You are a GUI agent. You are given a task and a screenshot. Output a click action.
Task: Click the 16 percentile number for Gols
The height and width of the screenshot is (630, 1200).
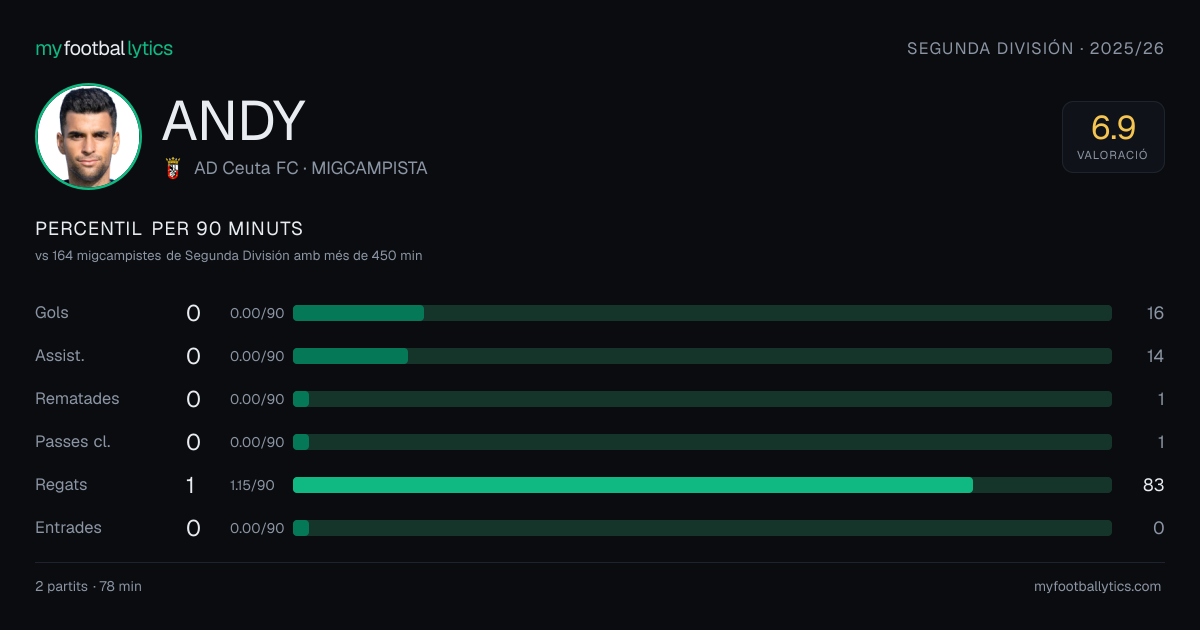click(1155, 313)
